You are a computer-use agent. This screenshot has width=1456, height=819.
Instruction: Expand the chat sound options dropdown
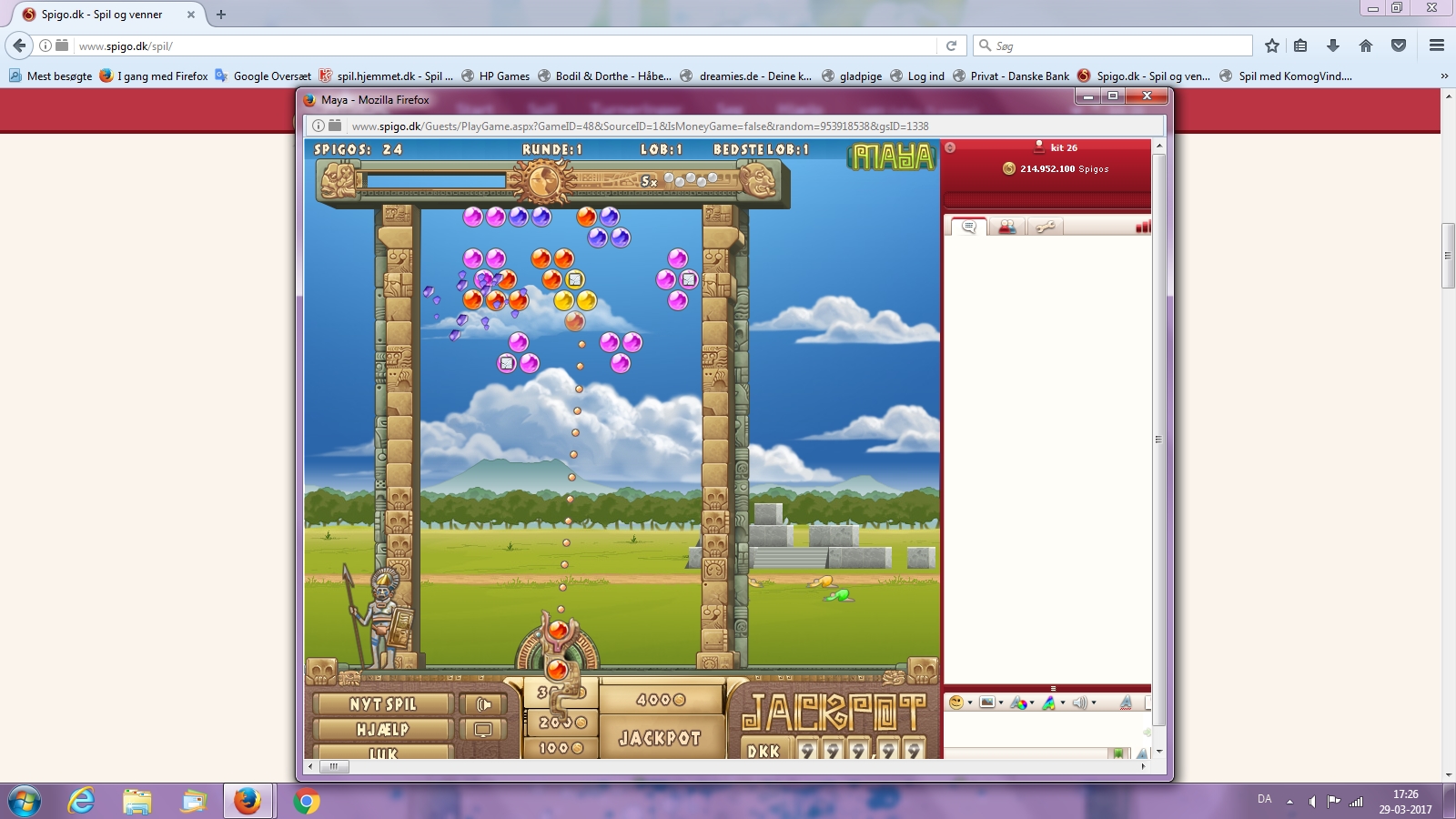click(x=1094, y=703)
